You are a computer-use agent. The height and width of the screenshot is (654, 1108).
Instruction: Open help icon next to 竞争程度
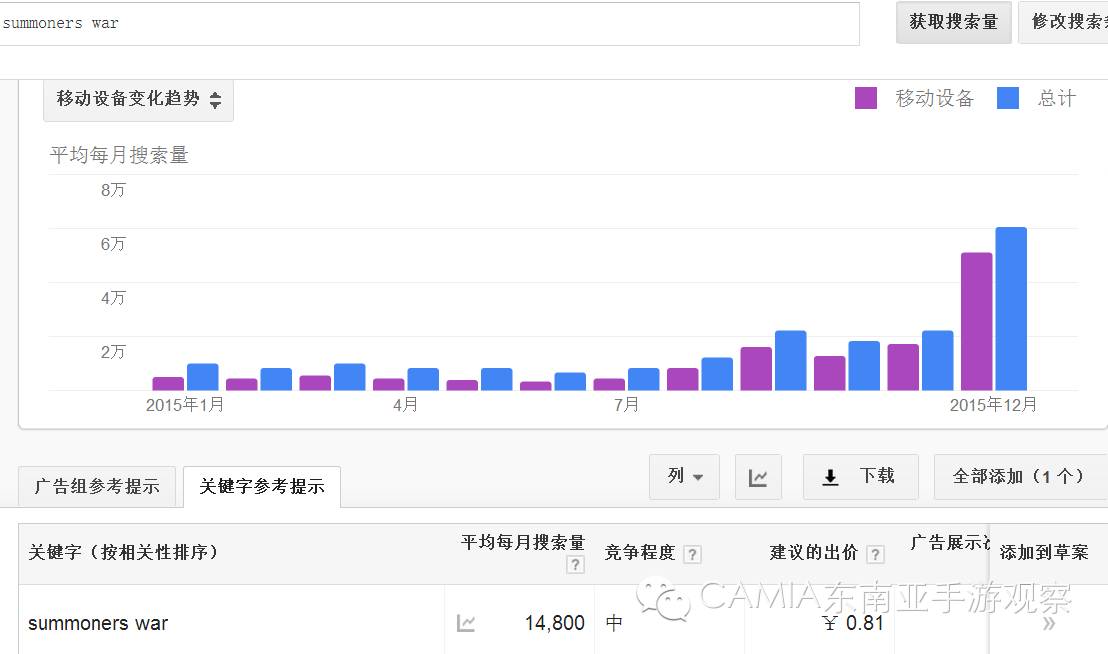692,554
